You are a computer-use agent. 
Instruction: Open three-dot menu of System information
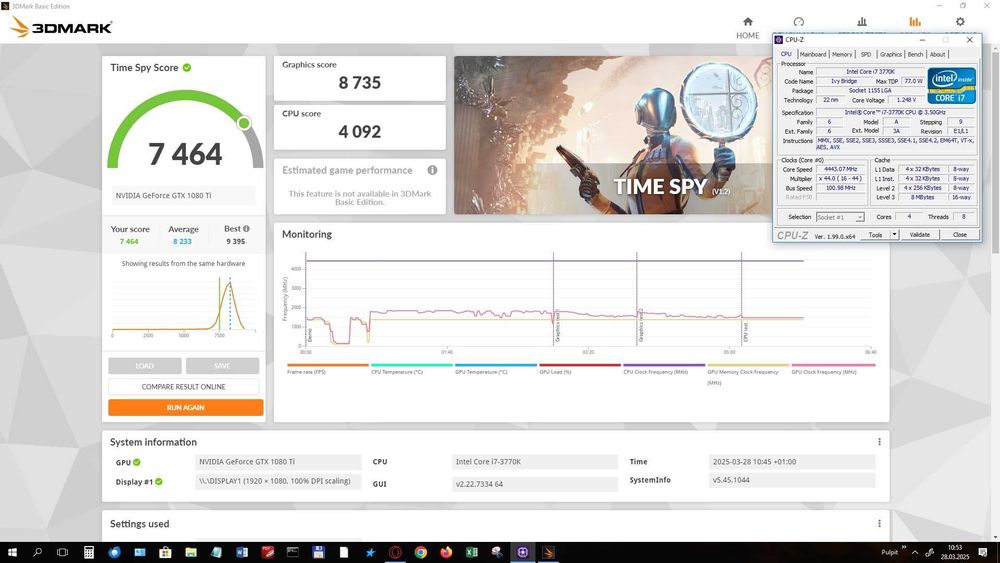pos(879,442)
